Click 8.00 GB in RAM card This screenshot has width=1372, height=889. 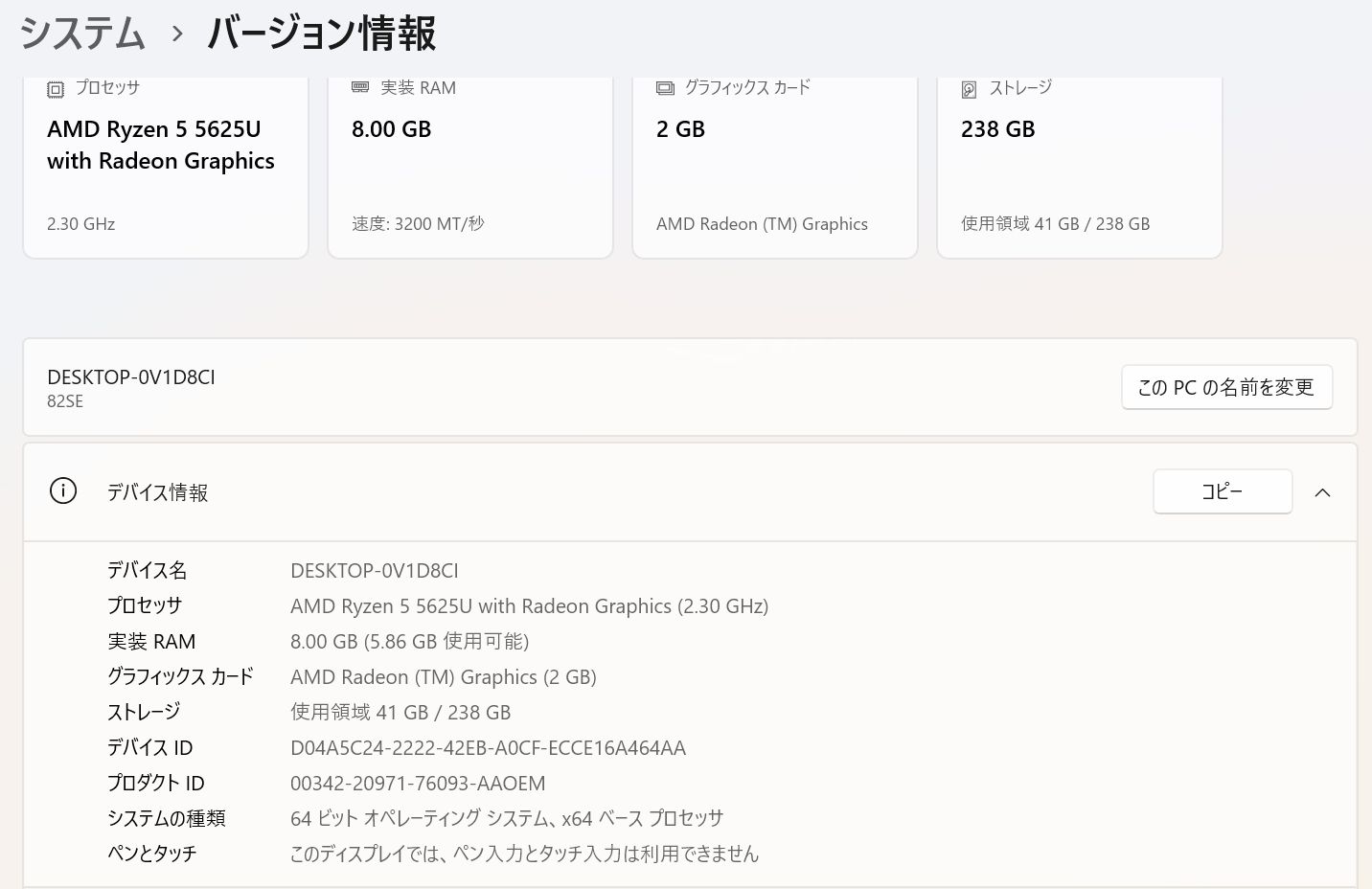[392, 129]
